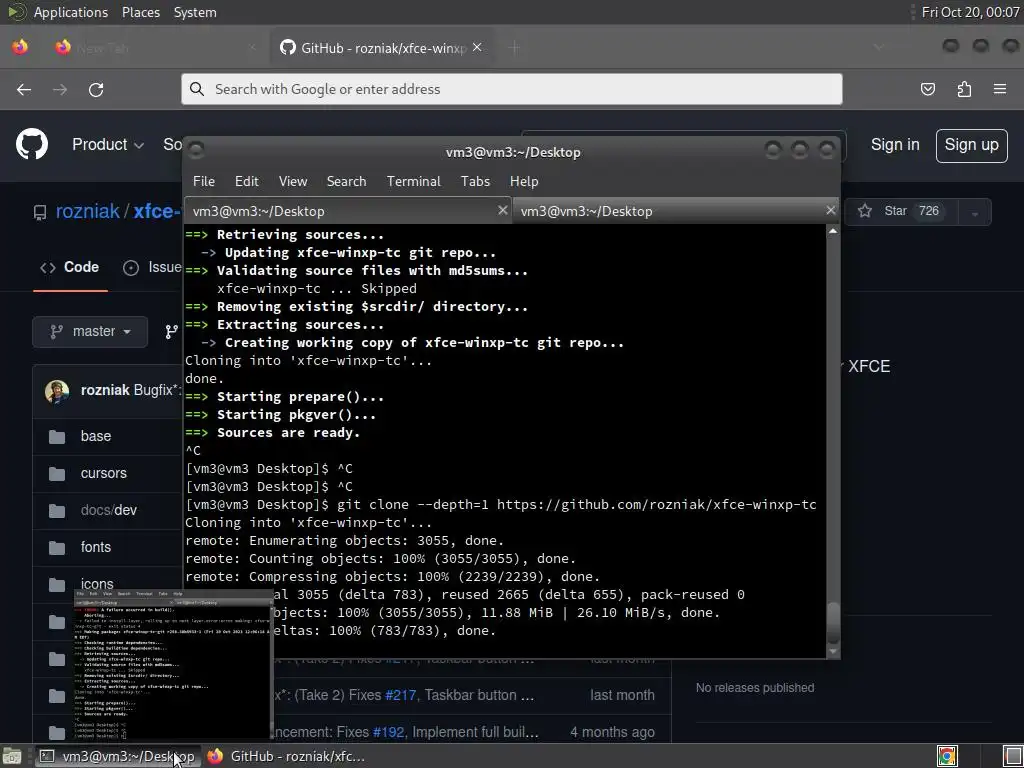Screen dimensions: 1024x768
Task: Click the Sign in link
Action: (895, 144)
